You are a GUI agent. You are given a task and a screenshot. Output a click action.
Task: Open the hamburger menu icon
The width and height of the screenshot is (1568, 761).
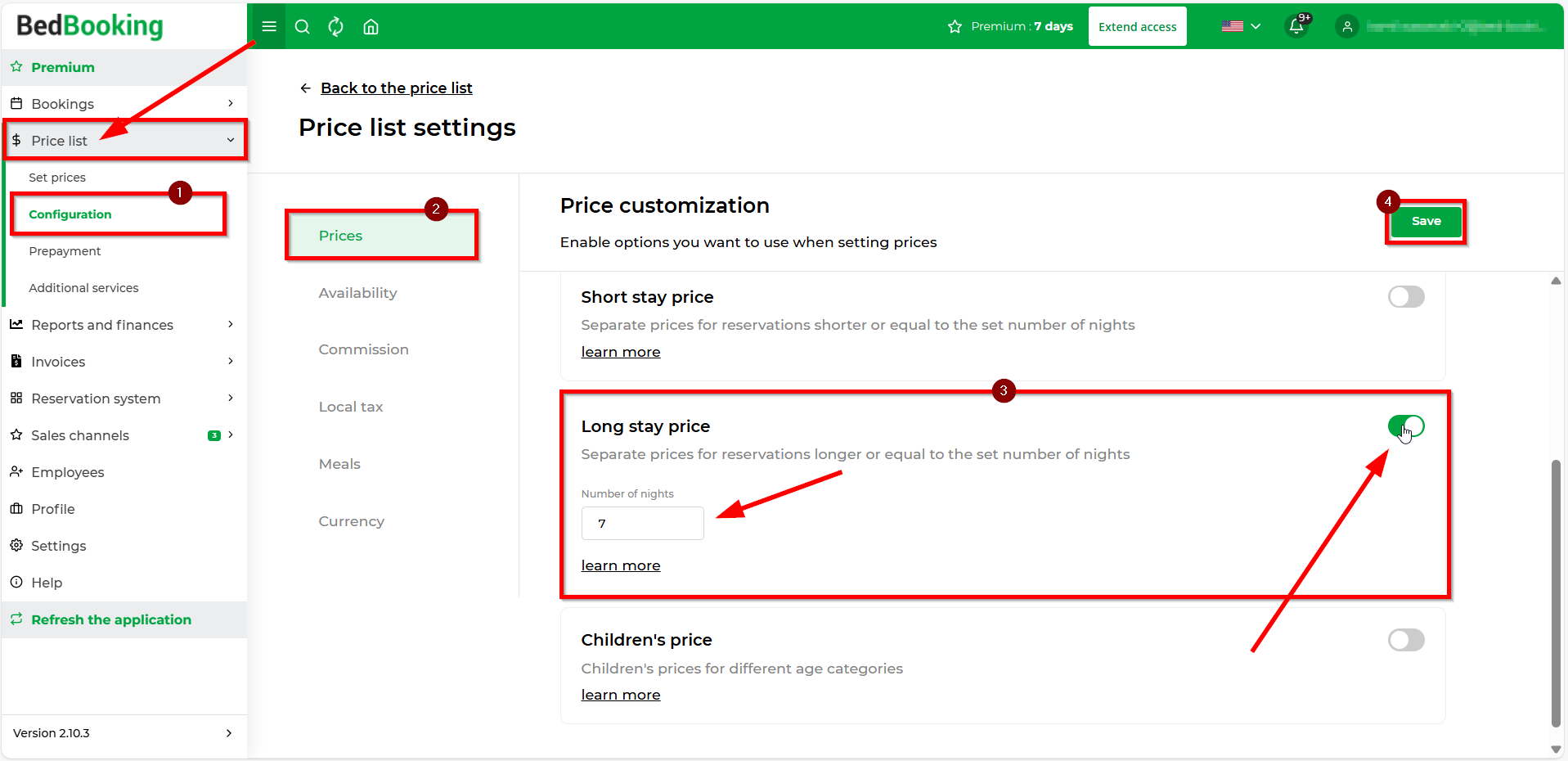pyautogui.click(x=268, y=26)
